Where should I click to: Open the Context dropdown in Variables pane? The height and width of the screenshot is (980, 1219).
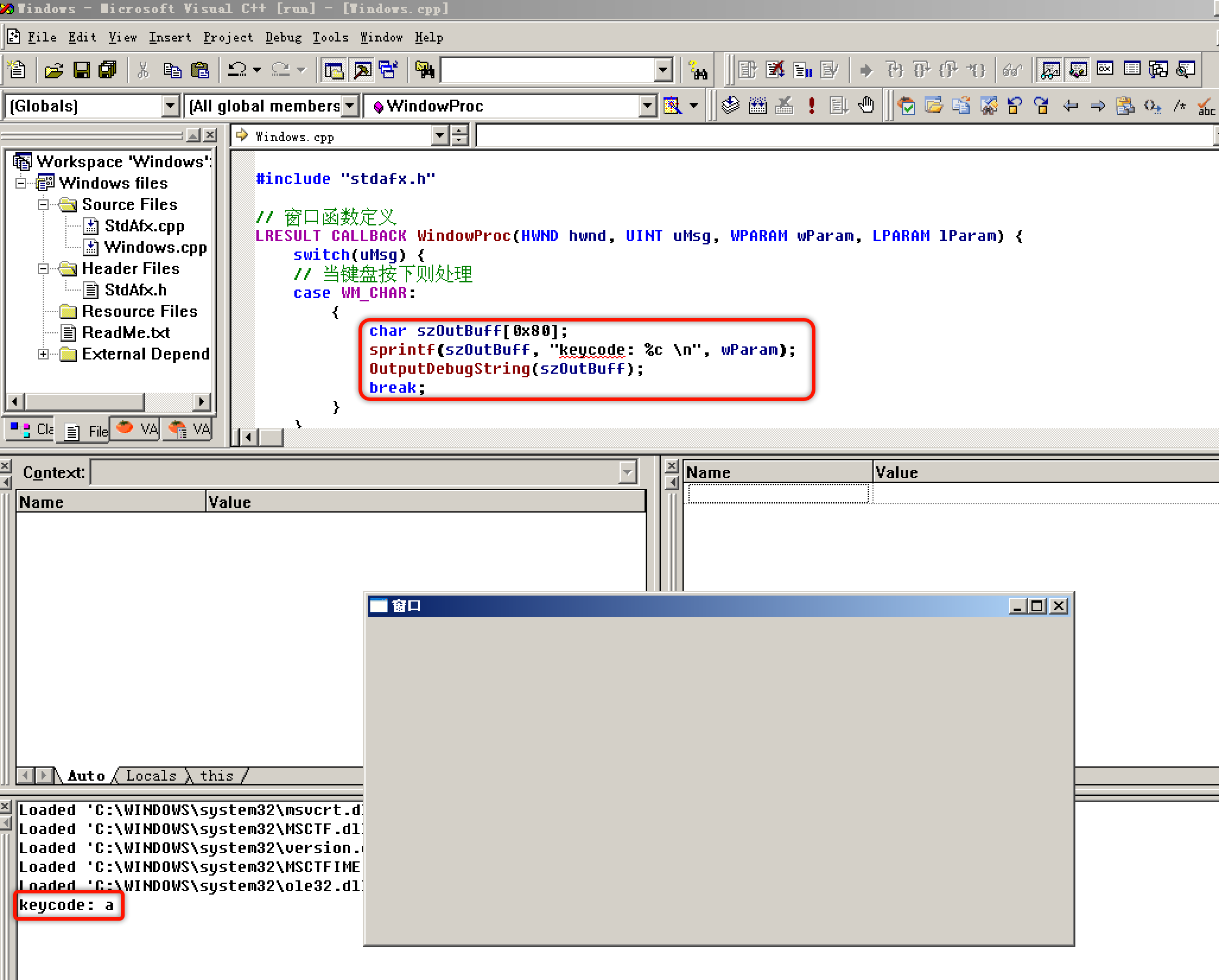627,473
